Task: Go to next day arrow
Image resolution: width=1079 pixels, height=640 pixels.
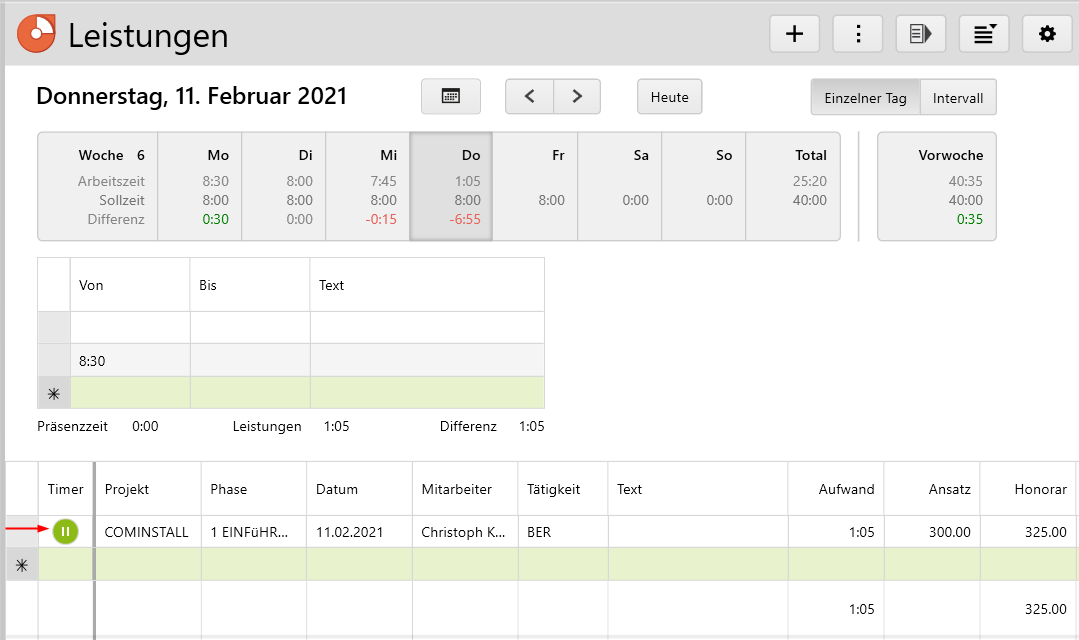Action: pyautogui.click(x=577, y=97)
